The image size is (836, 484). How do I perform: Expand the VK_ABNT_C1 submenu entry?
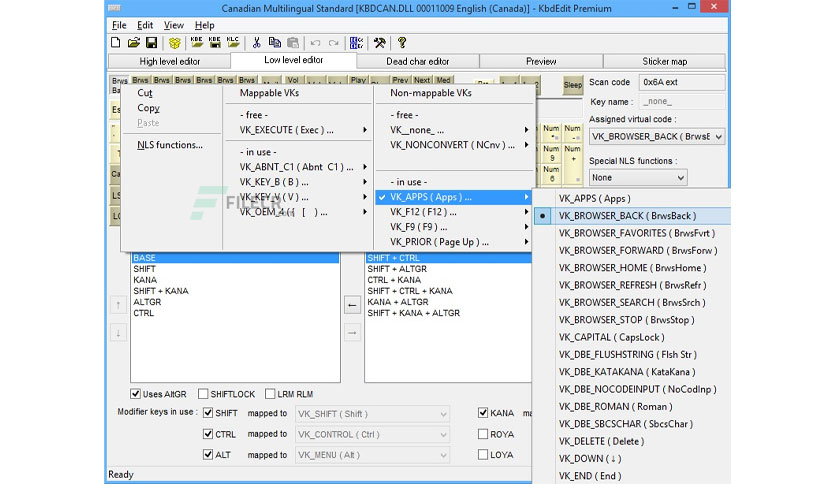click(298, 167)
